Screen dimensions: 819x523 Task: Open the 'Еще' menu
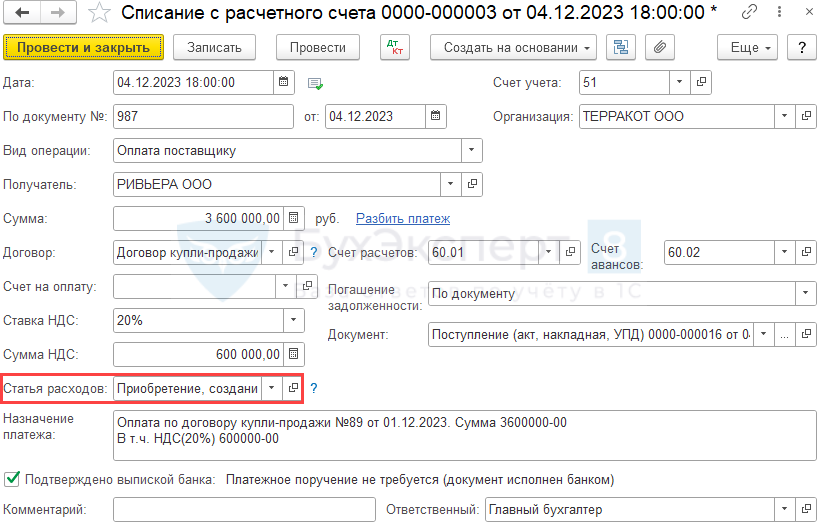click(750, 47)
